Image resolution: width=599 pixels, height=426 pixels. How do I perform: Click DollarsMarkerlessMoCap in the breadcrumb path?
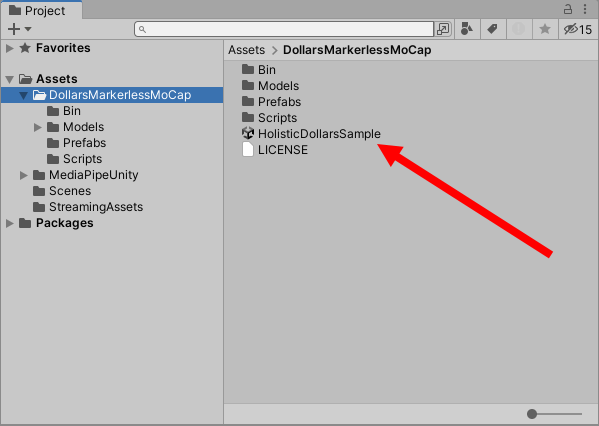pos(357,50)
